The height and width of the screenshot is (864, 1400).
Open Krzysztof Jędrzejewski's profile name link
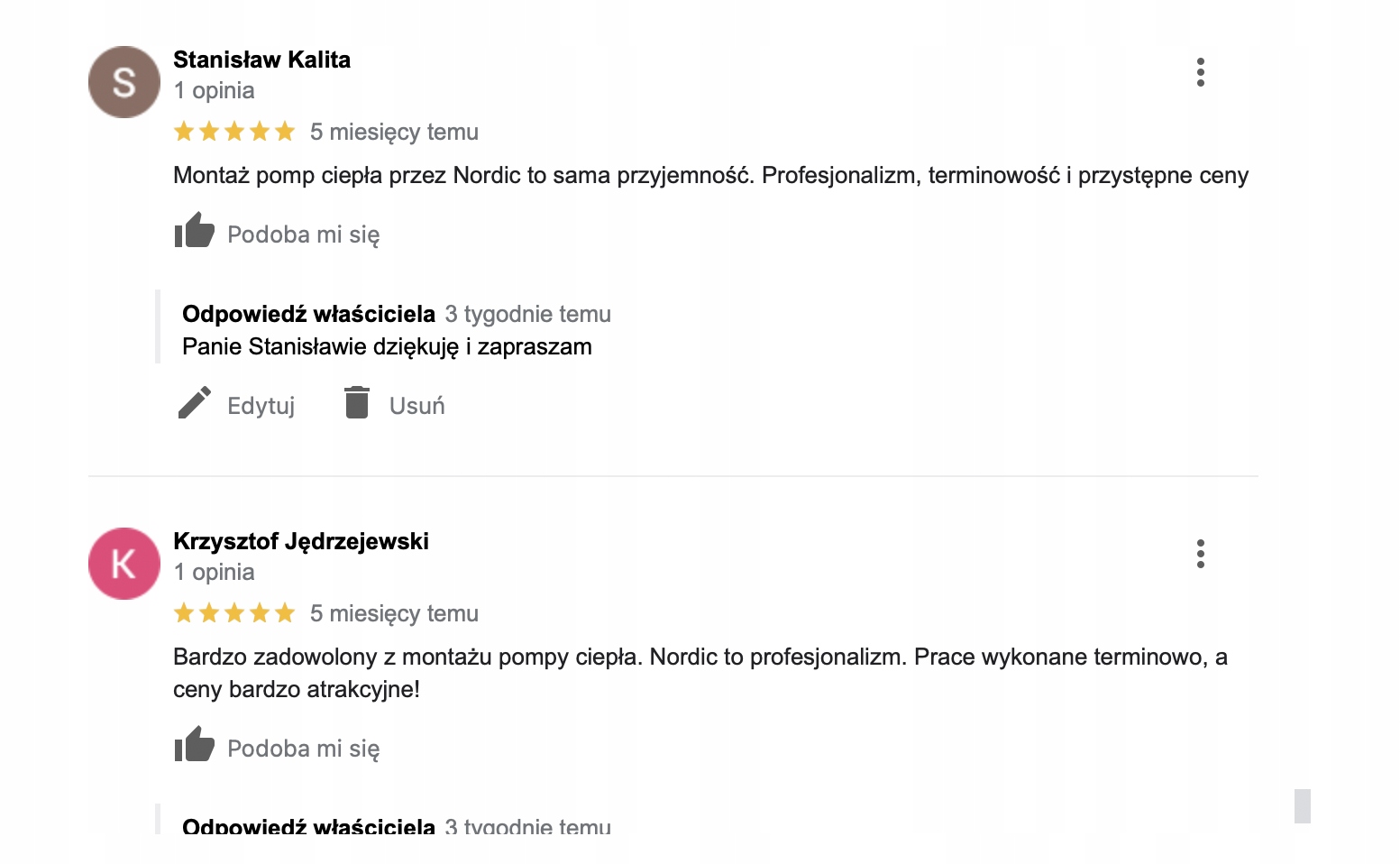tap(300, 541)
